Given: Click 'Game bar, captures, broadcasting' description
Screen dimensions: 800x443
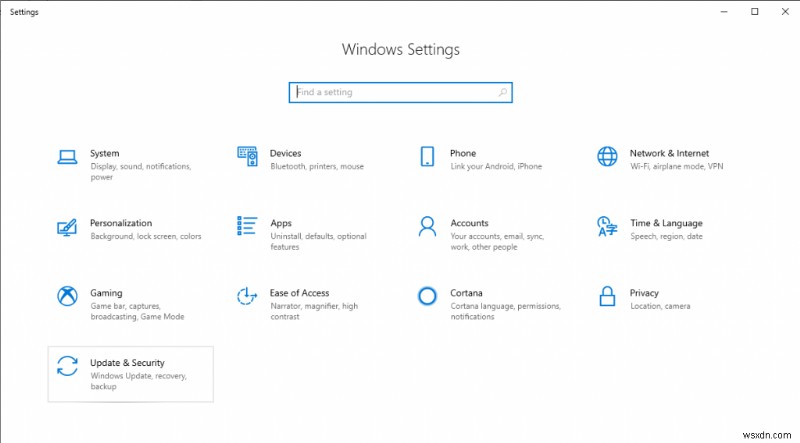Looking at the screenshot, I should click(x=137, y=311).
